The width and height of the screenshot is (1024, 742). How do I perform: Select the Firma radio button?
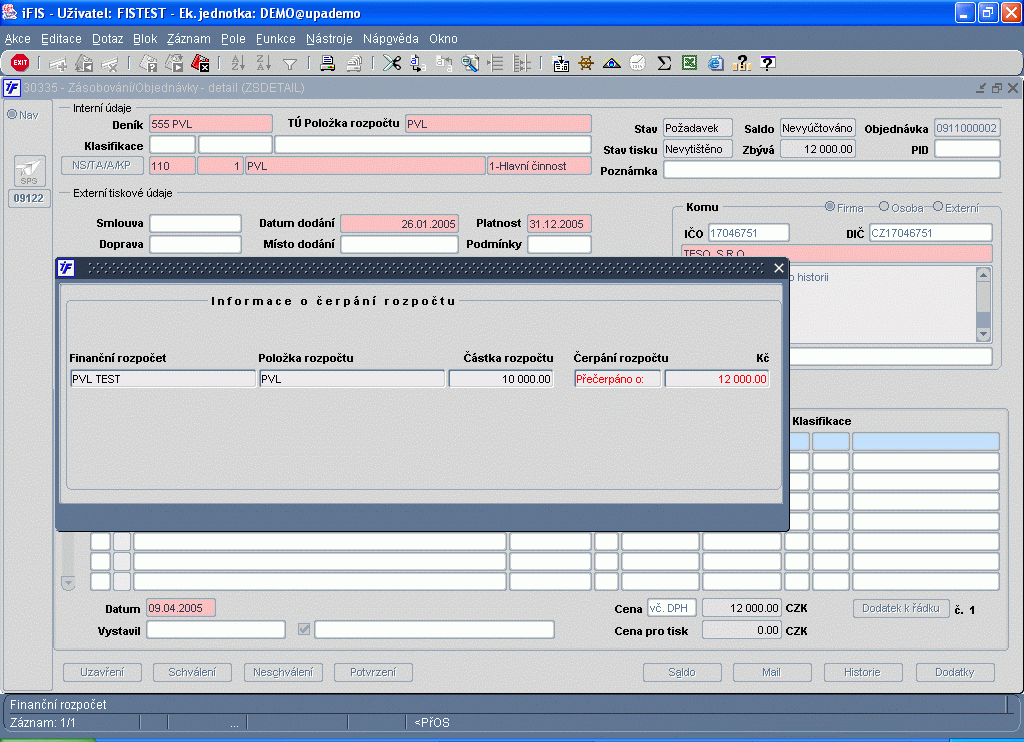pyautogui.click(x=829, y=206)
